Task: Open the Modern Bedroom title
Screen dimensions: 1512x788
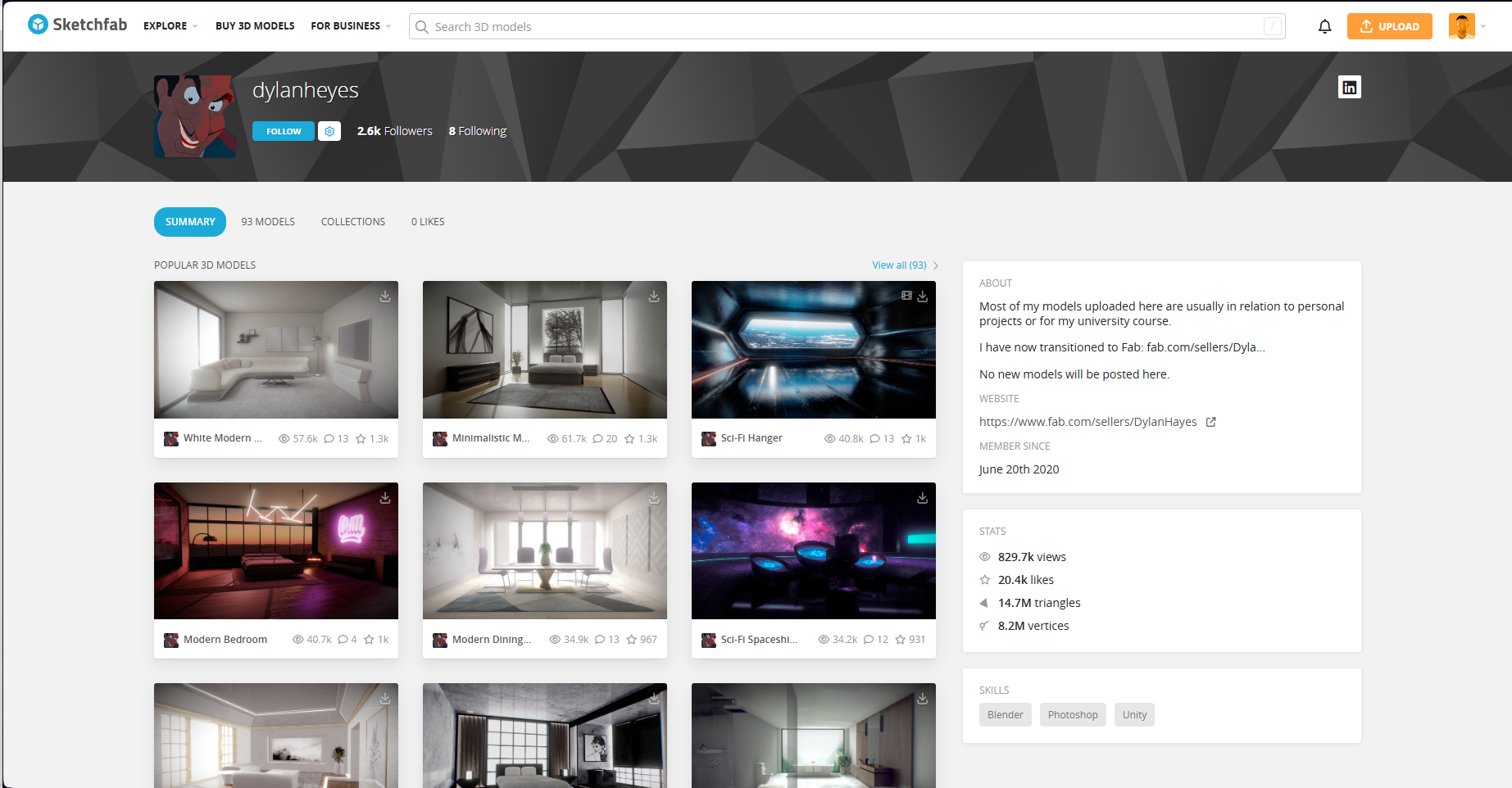Action: [x=225, y=640]
